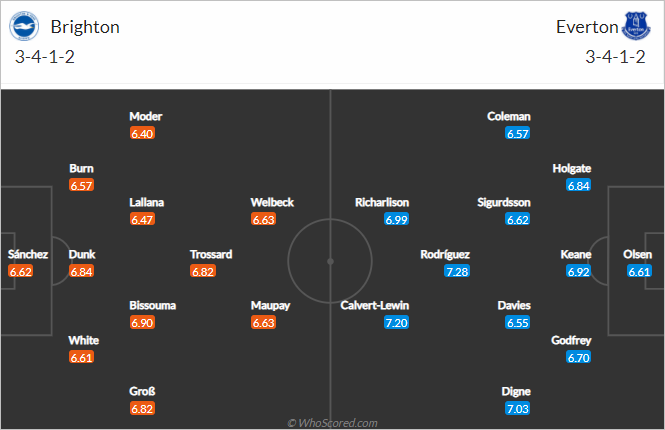Select the player name Welbeck

272,202
